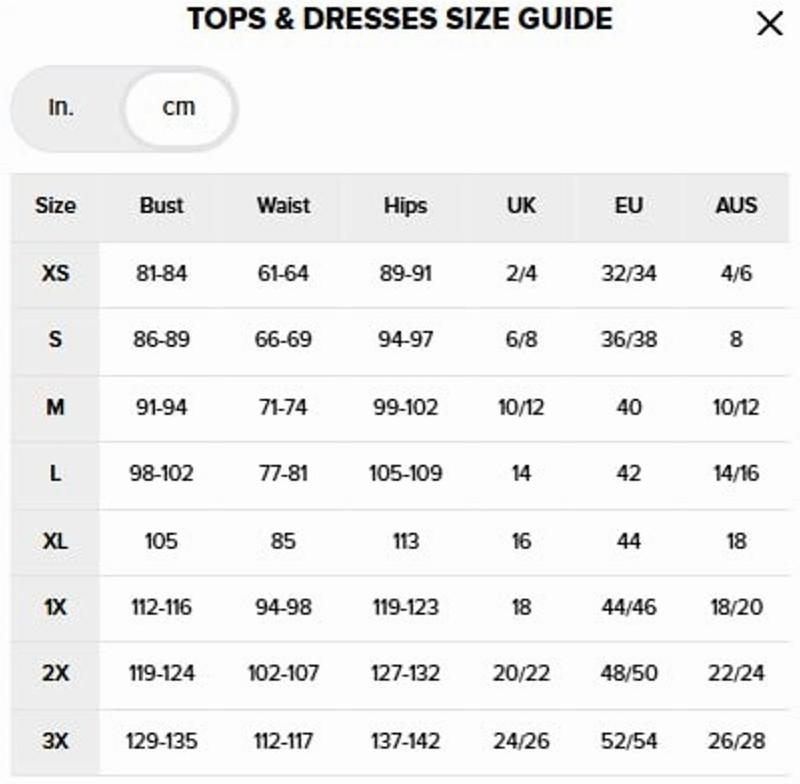Click the Tops & Dresses Size Guide title
The image size is (800, 784).
(399, 19)
